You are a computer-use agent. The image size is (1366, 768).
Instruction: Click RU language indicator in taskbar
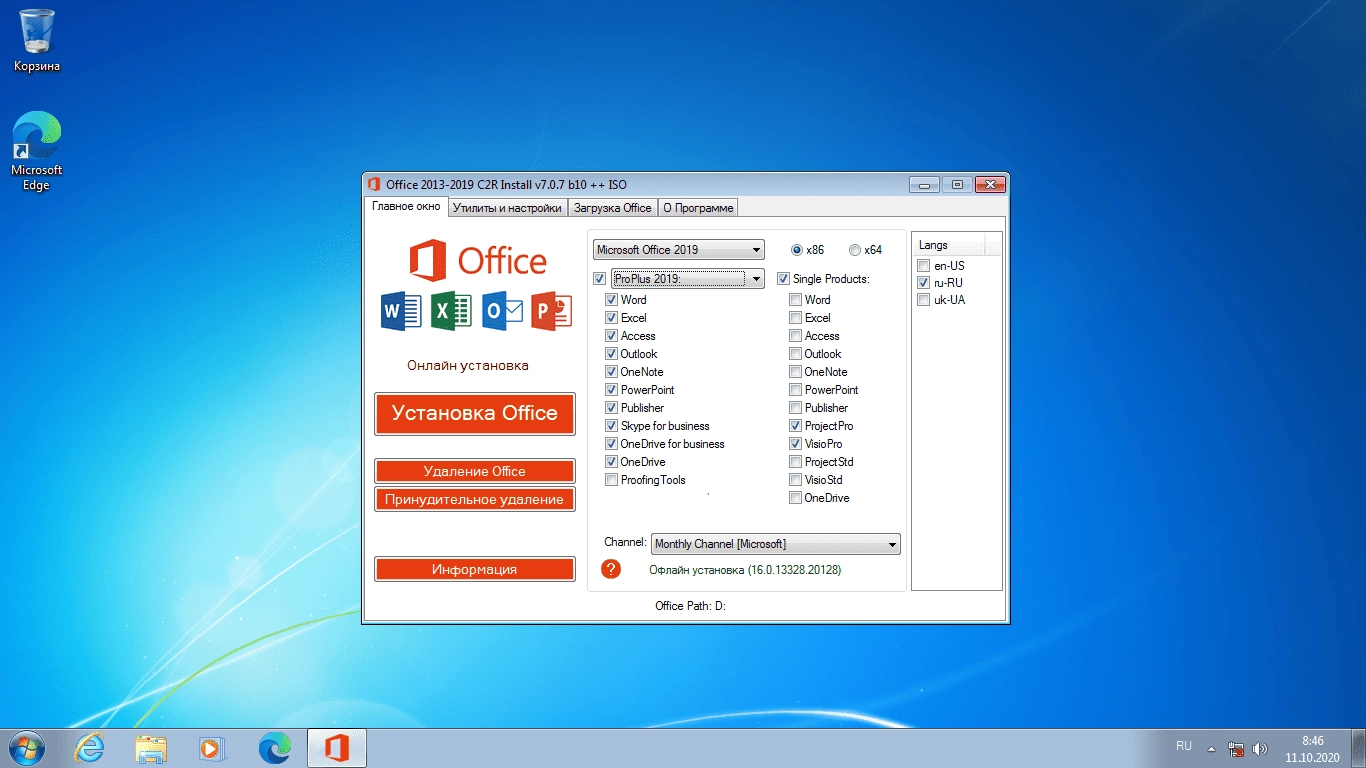[1184, 746]
